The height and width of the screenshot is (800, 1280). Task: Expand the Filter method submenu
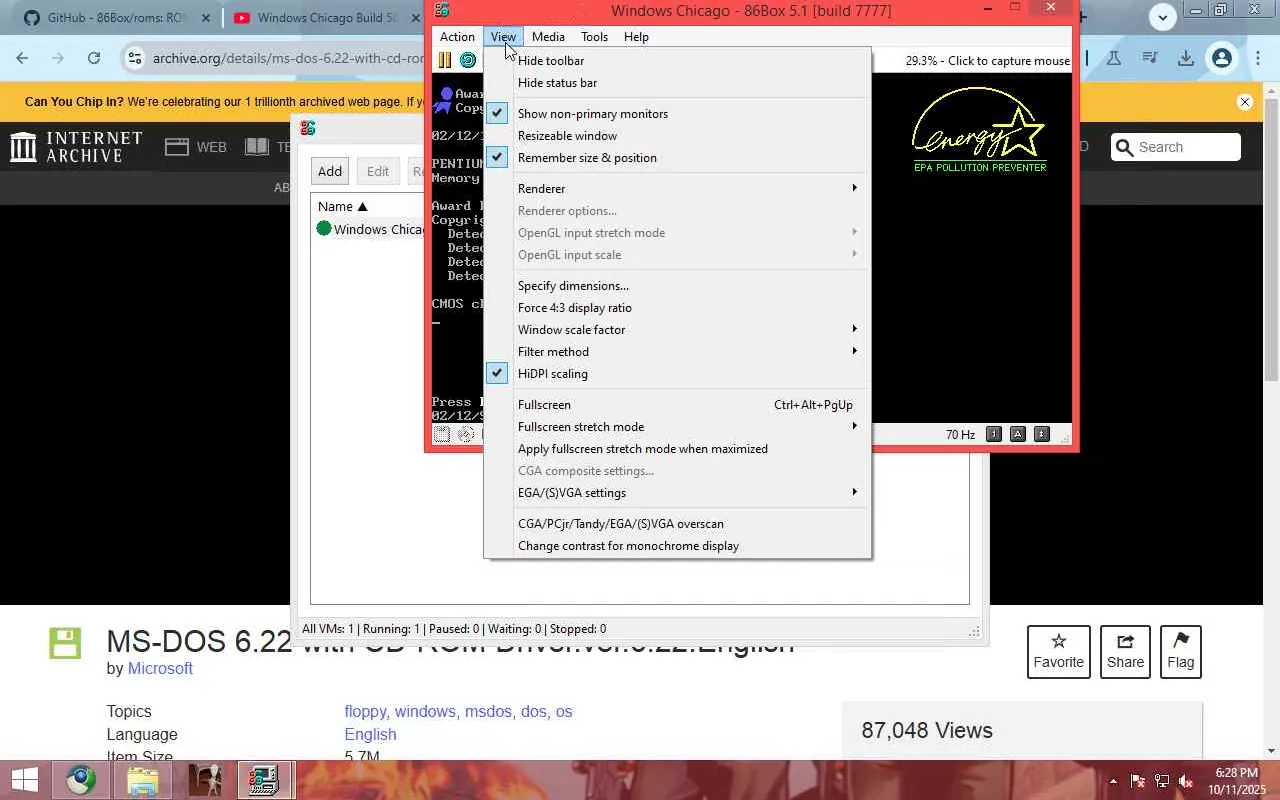click(x=678, y=352)
